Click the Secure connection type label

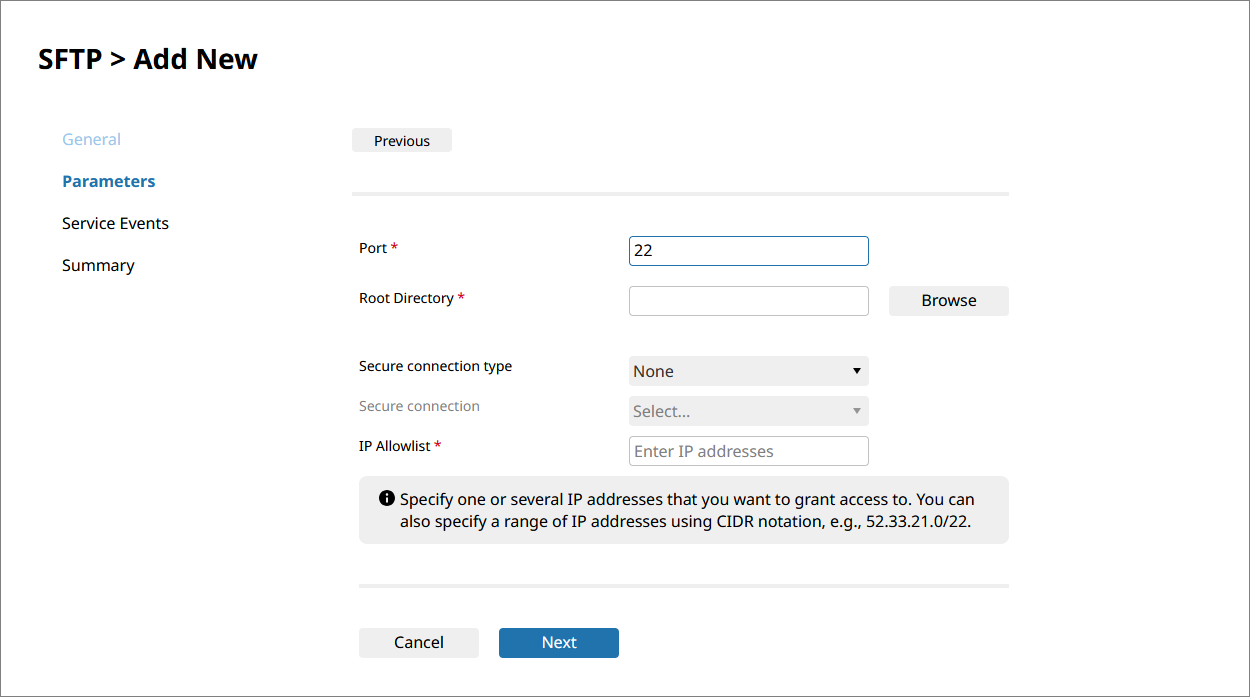(x=435, y=366)
